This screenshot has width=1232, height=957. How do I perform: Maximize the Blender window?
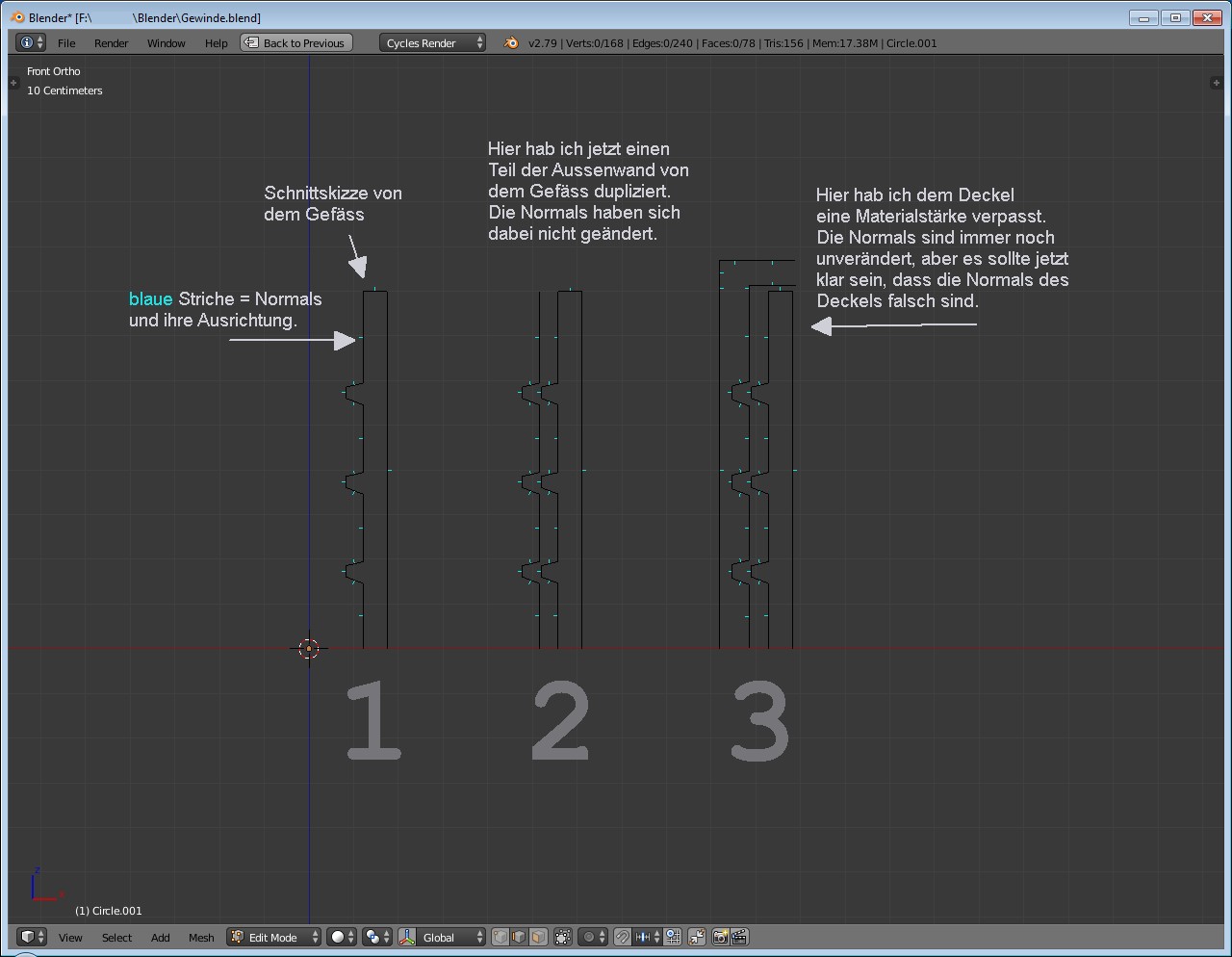tap(1175, 17)
